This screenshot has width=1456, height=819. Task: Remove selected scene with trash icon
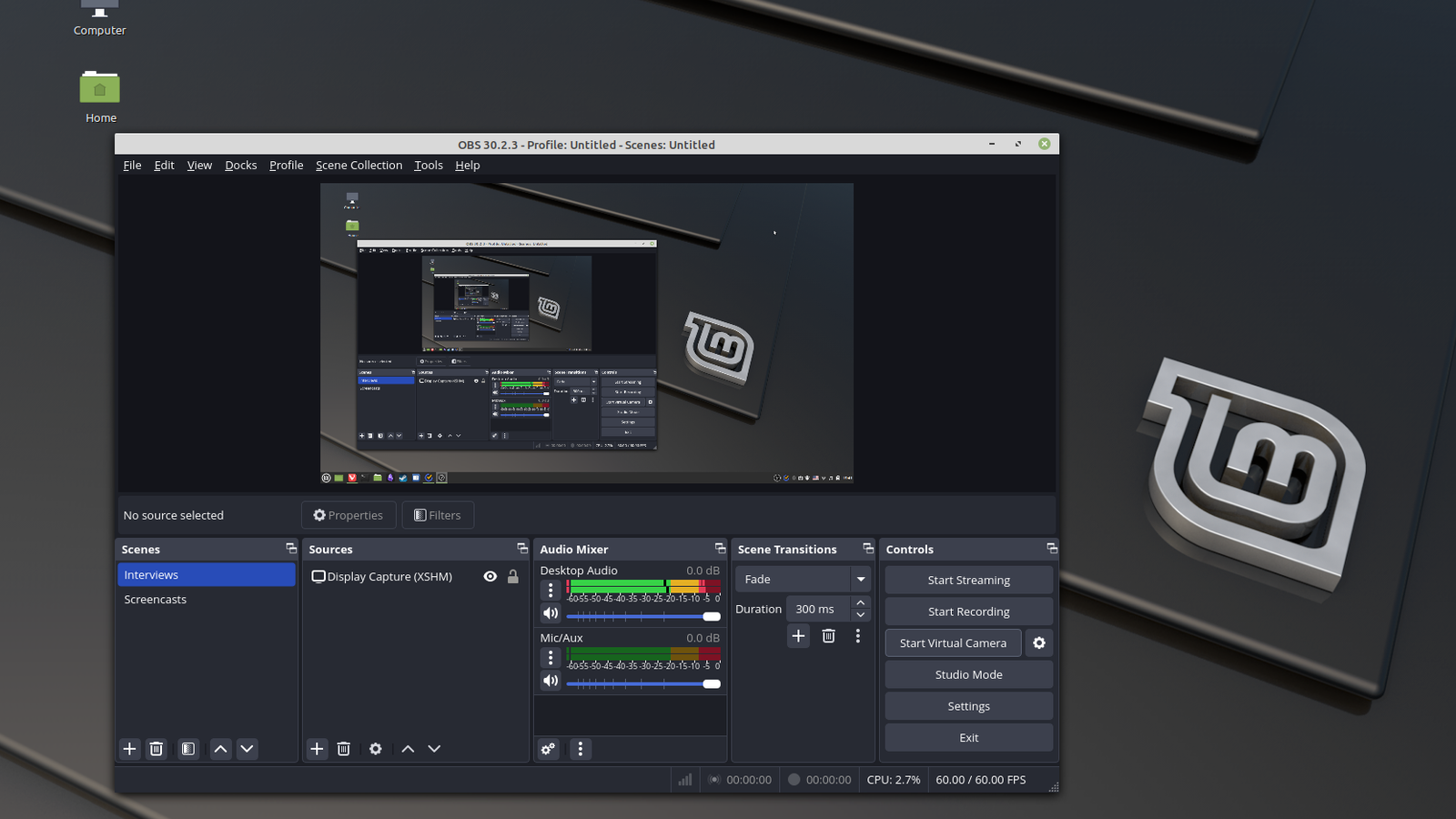click(x=157, y=749)
